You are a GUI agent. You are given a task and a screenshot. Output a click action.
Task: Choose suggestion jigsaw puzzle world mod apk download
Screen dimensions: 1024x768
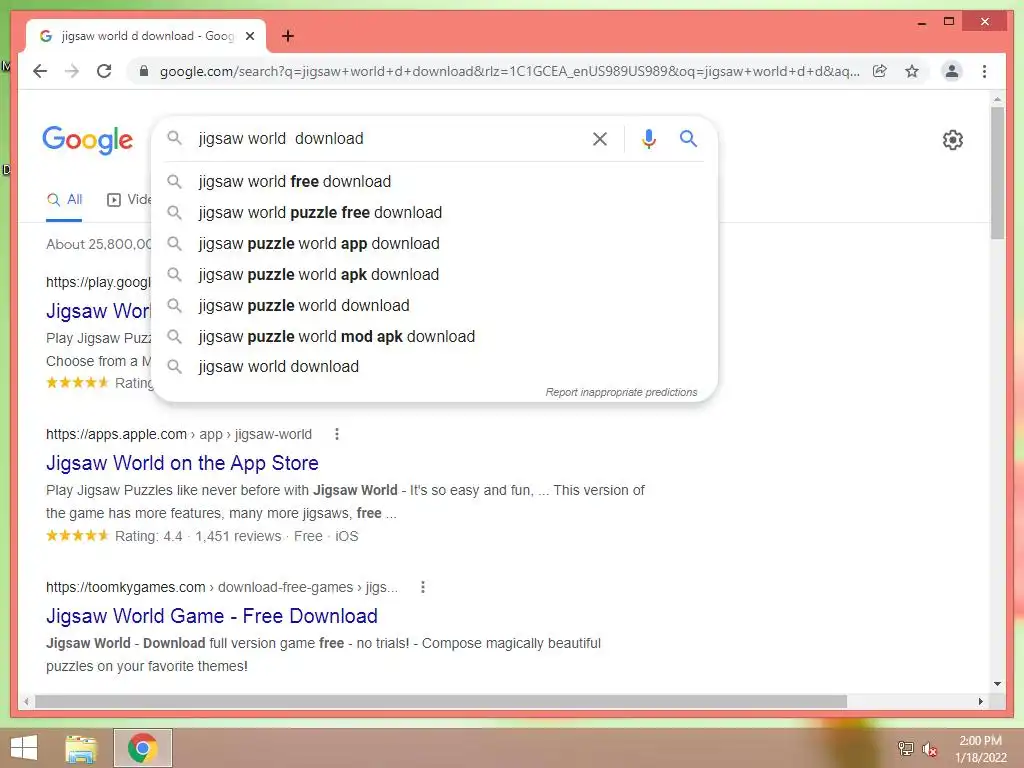[x=434, y=336]
